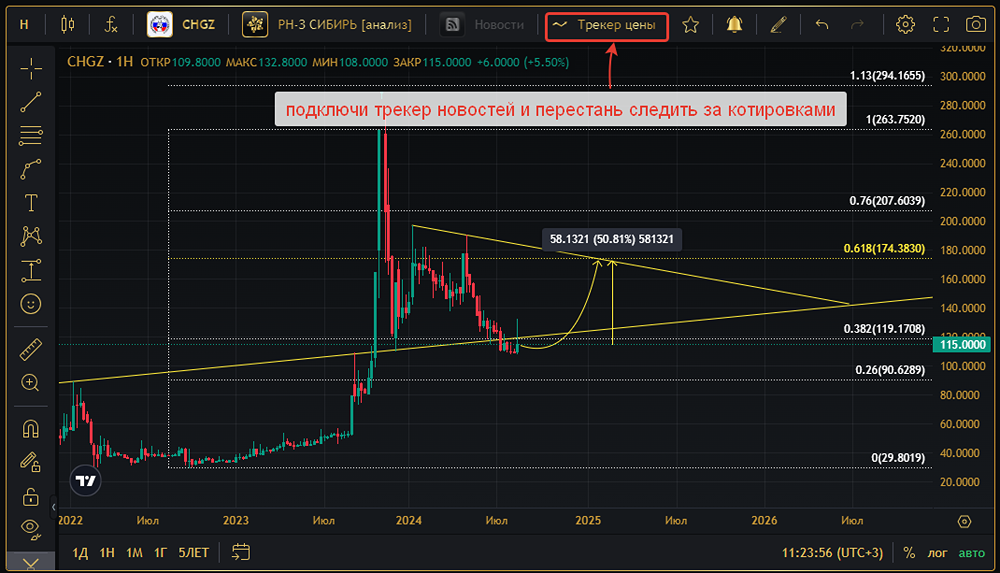1000x573 pixels.
Task: Open indicators fx menu
Action: 111,25
